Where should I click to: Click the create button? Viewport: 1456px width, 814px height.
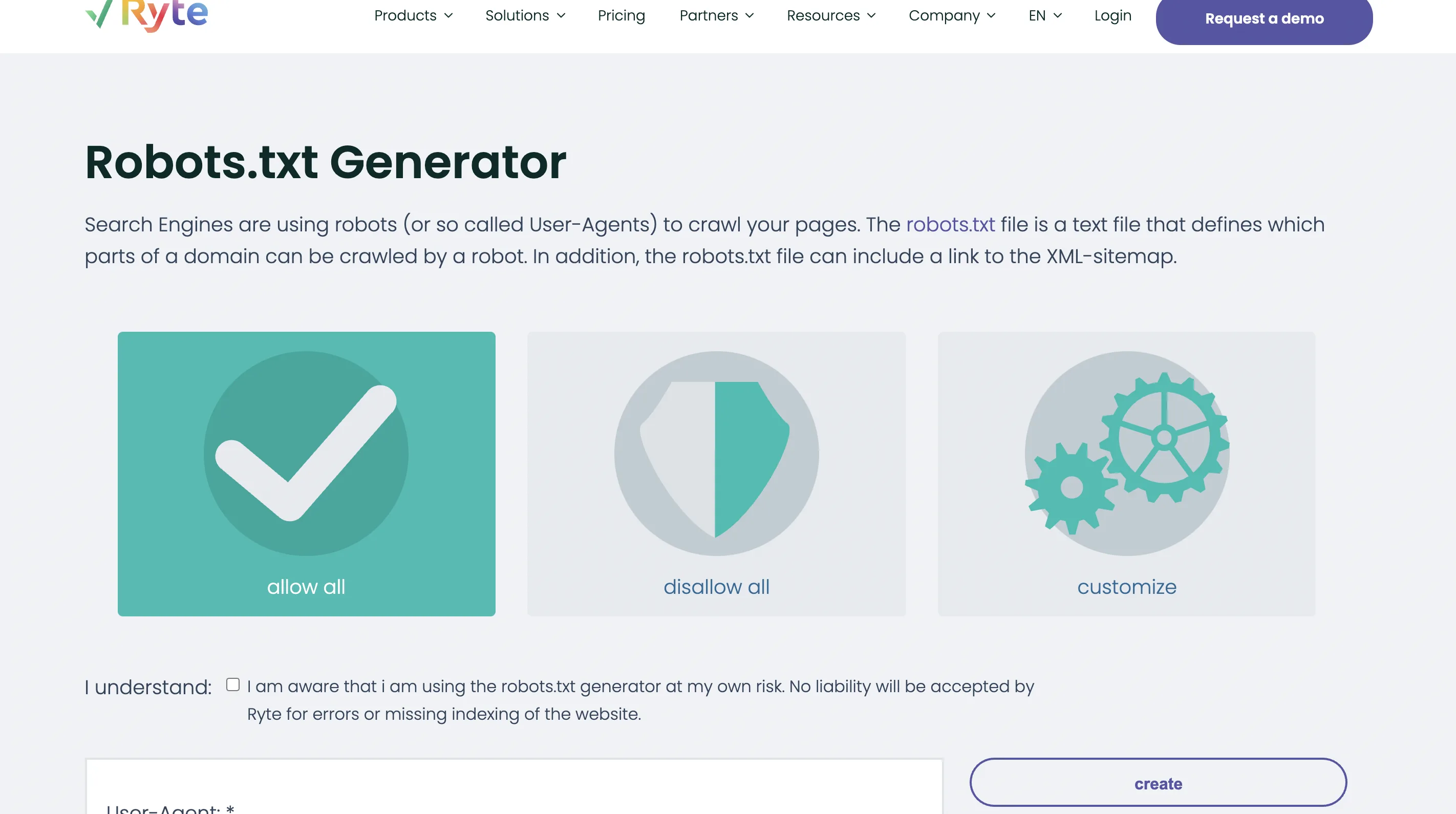pyautogui.click(x=1158, y=783)
